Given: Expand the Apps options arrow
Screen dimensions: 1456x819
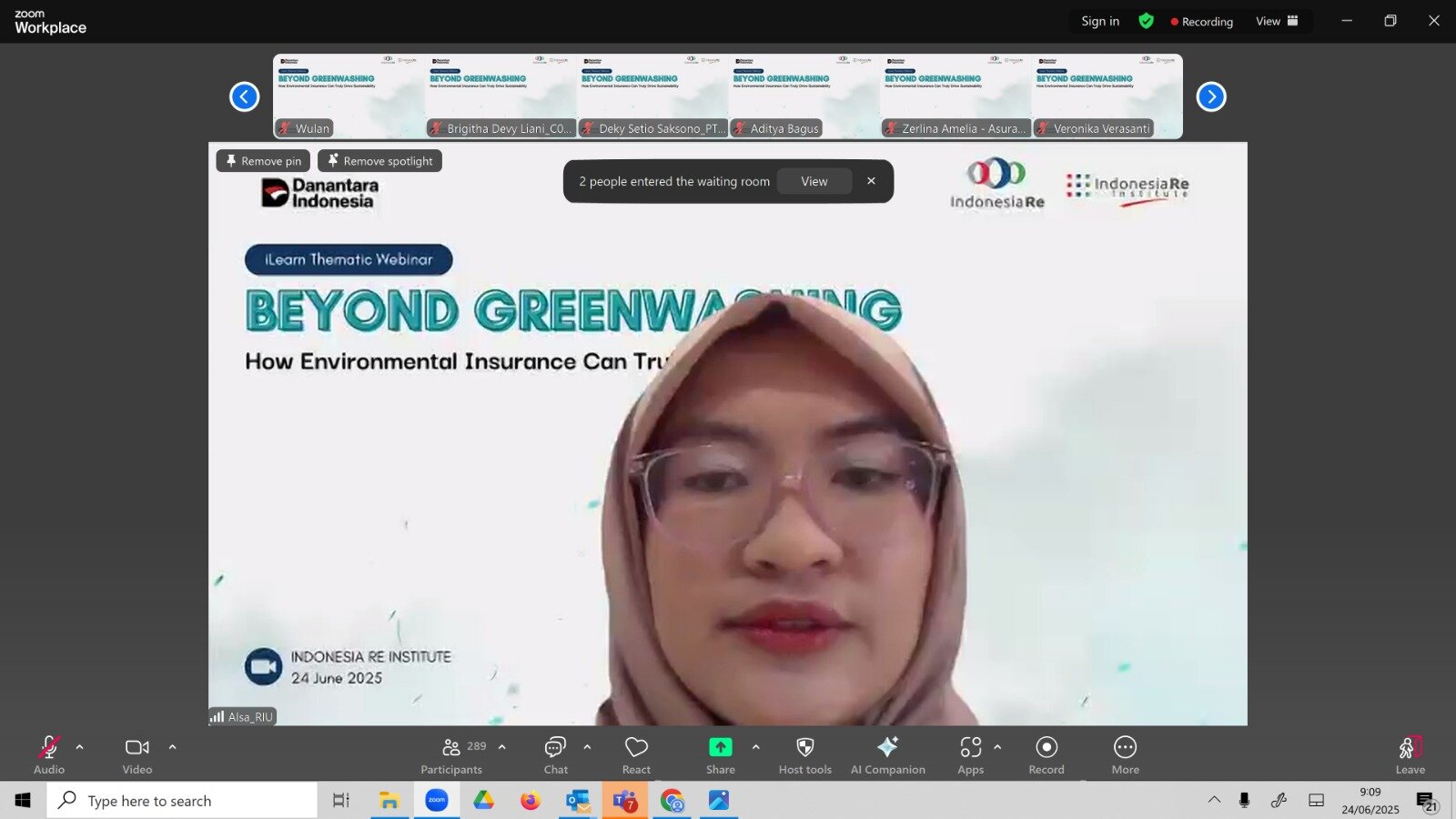Looking at the screenshot, I should (997, 747).
